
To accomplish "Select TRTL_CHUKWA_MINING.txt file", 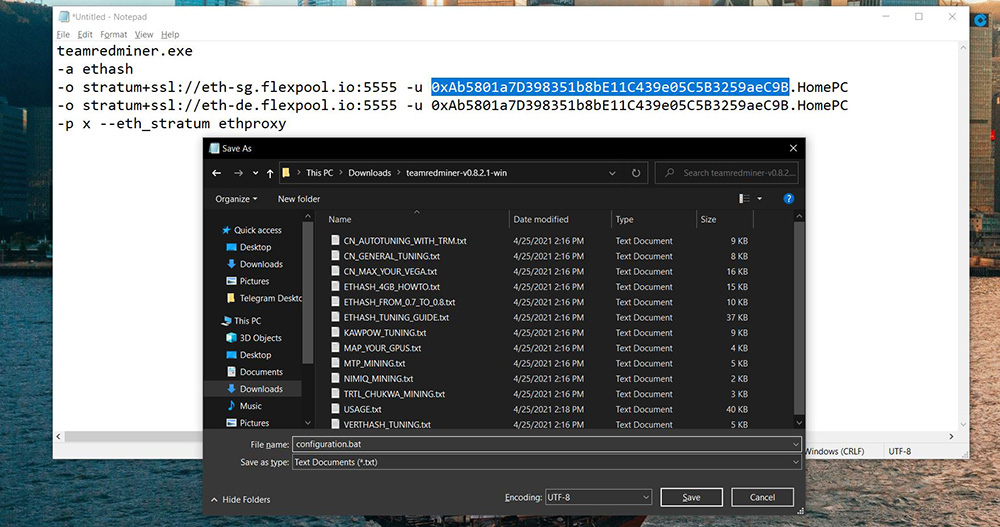I will (393, 394).
